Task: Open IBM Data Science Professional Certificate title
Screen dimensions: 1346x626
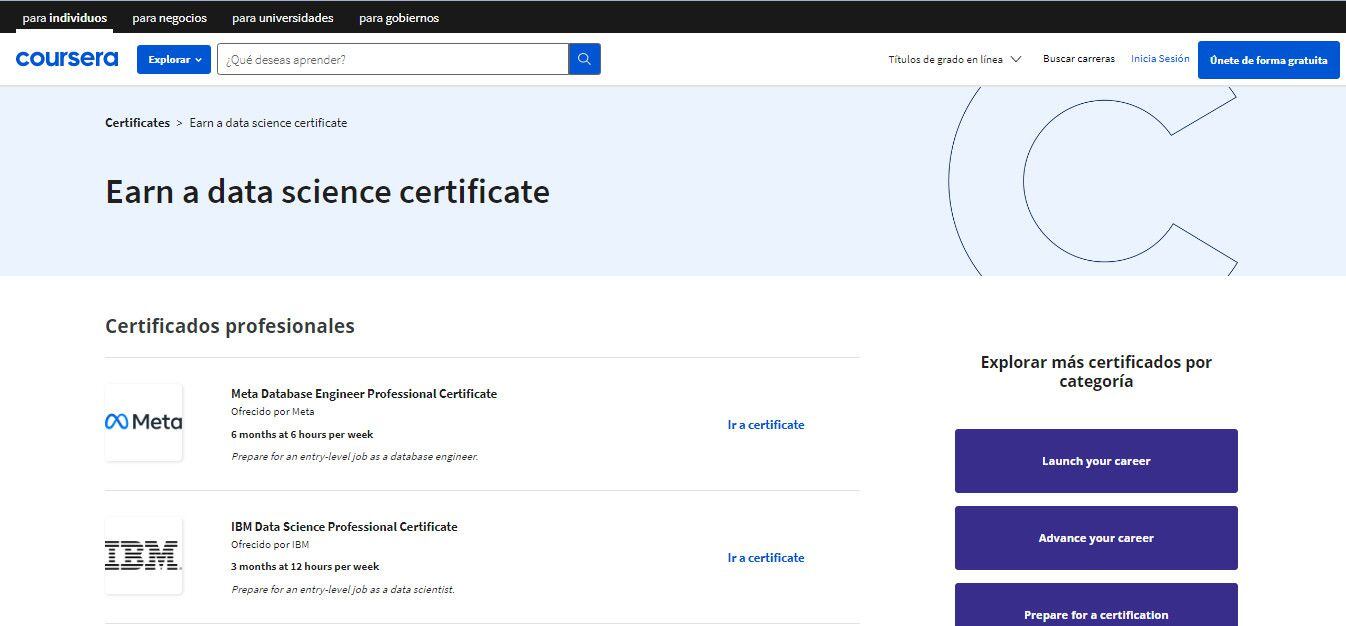Action: coord(344,527)
